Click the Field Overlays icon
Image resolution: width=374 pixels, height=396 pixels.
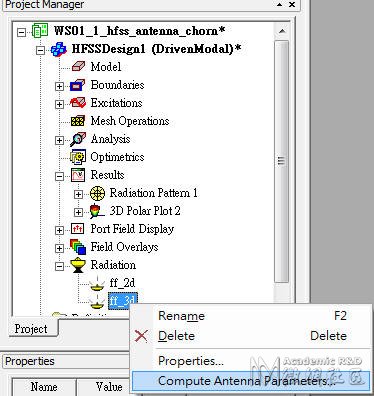tap(78, 247)
